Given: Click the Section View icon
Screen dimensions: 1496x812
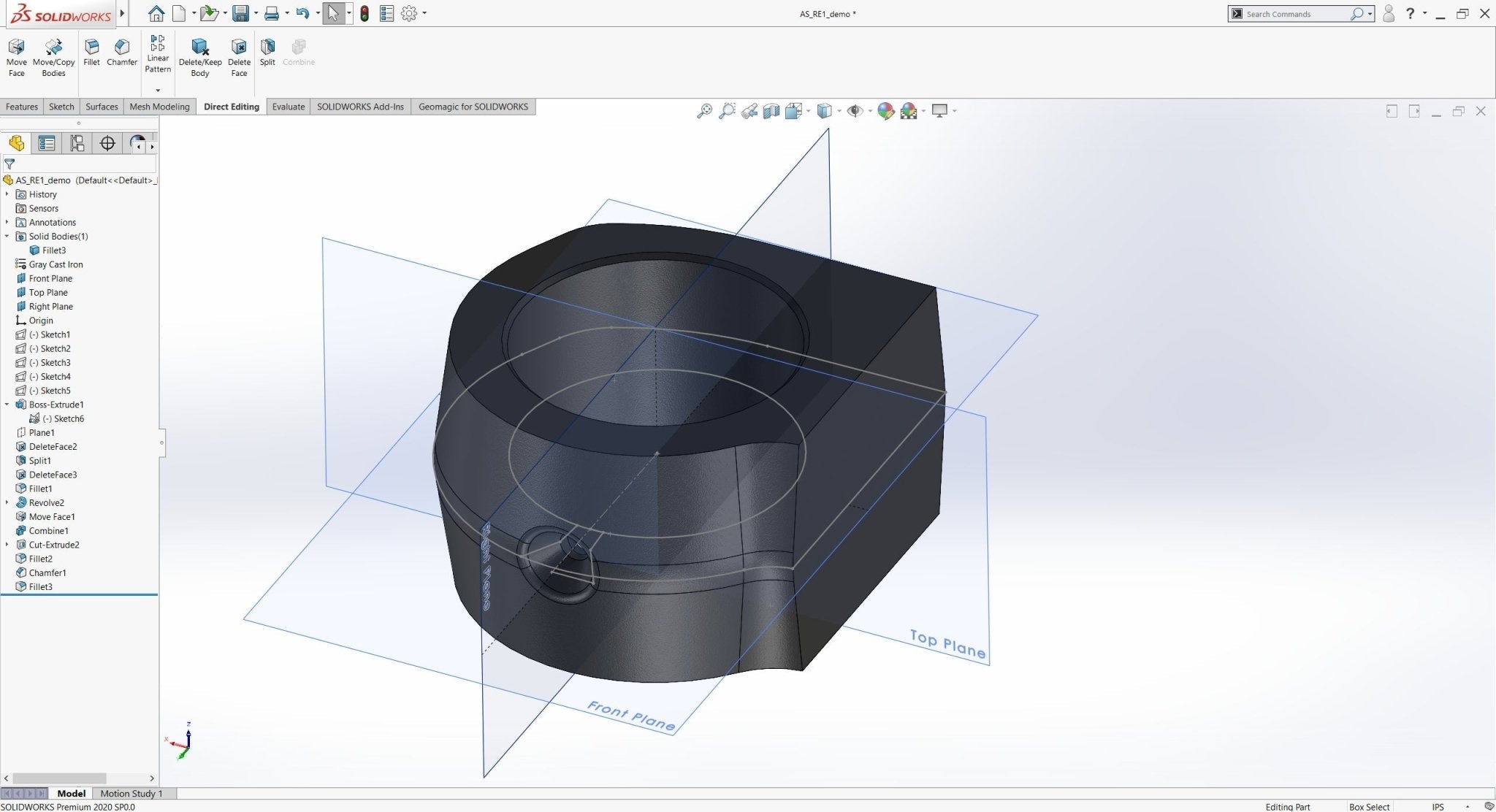Looking at the screenshot, I should 771,111.
